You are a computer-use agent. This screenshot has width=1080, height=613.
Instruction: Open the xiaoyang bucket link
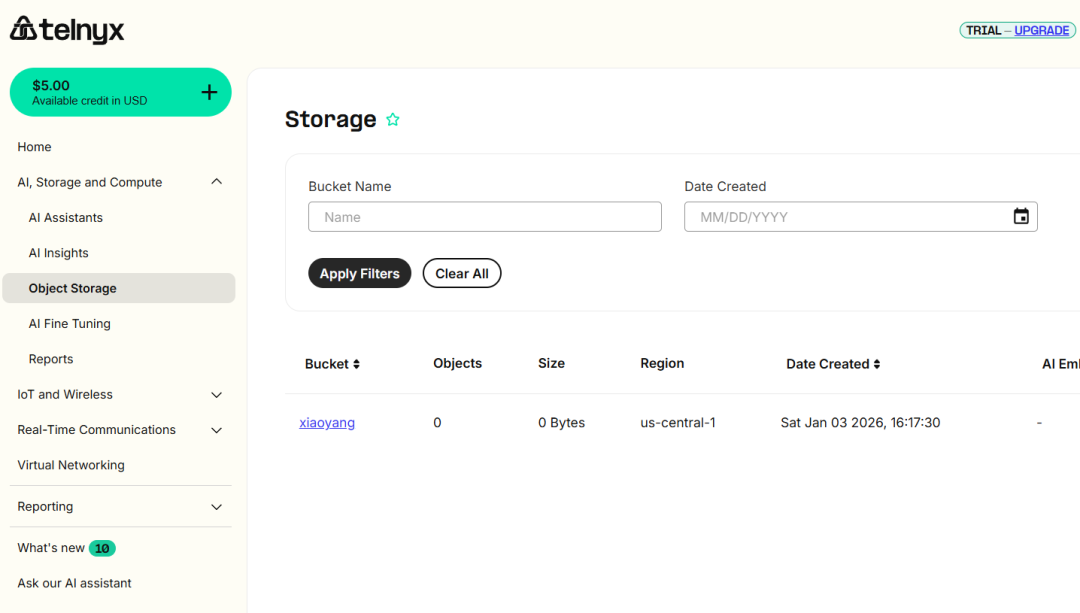pos(327,423)
